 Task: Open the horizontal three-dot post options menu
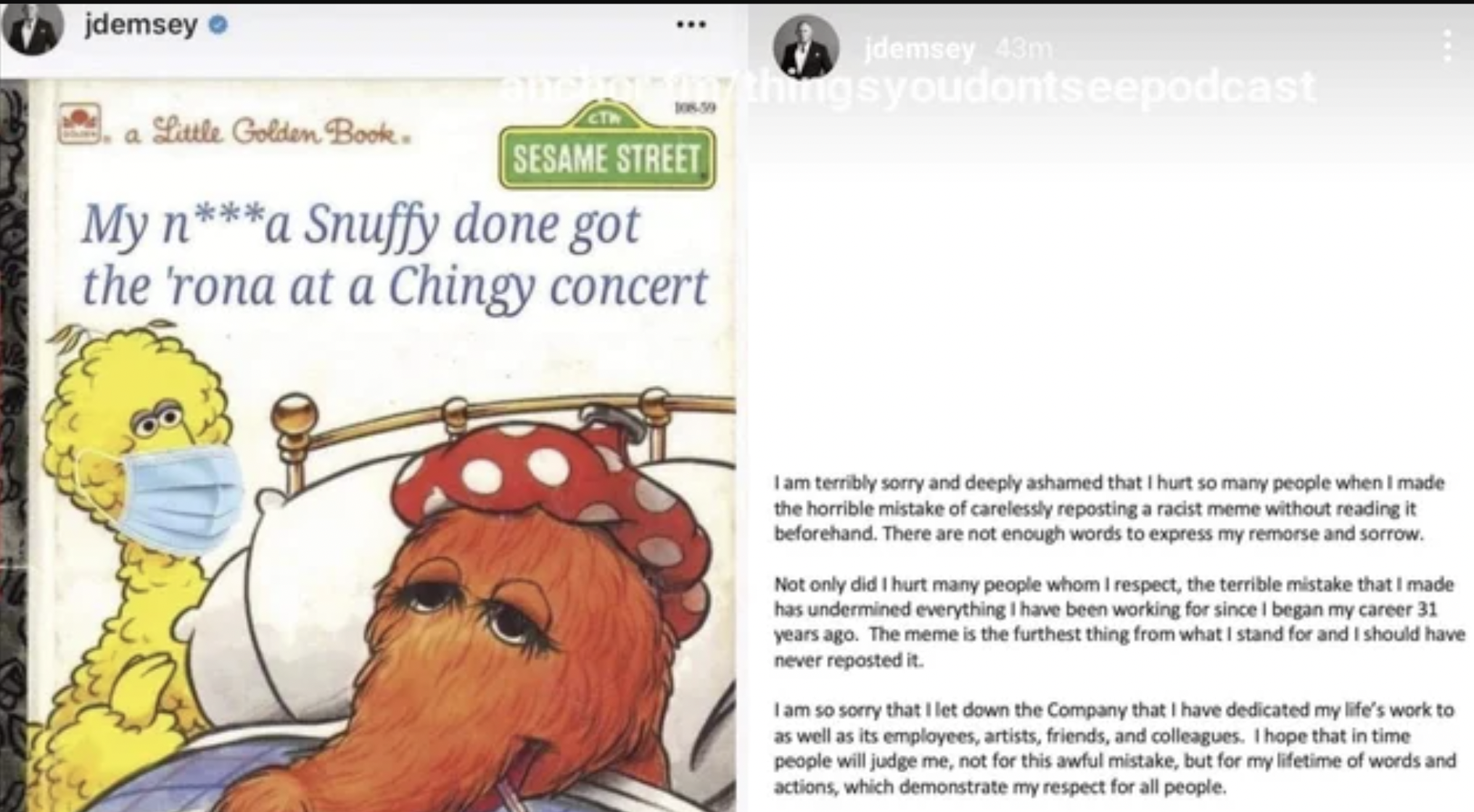[691, 25]
